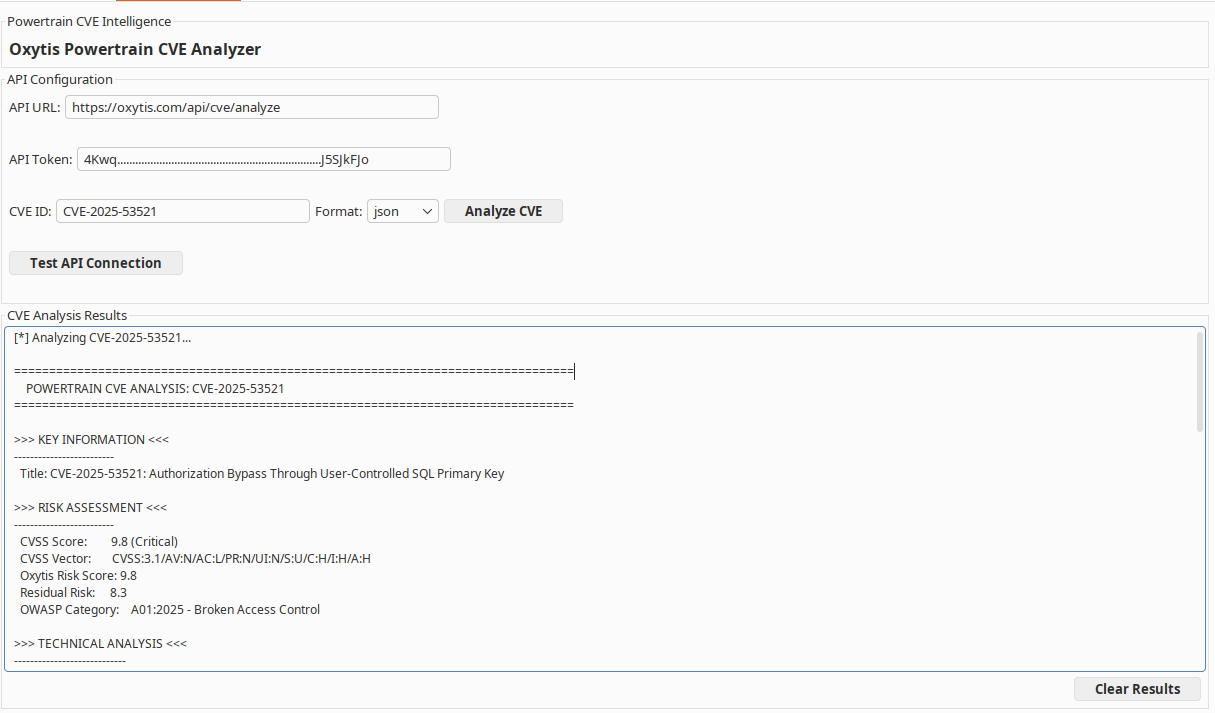Click the 'CVSS Score: 9.8 (Critical)' line
This screenshot has width=1215, height=713.
point(99,542)
